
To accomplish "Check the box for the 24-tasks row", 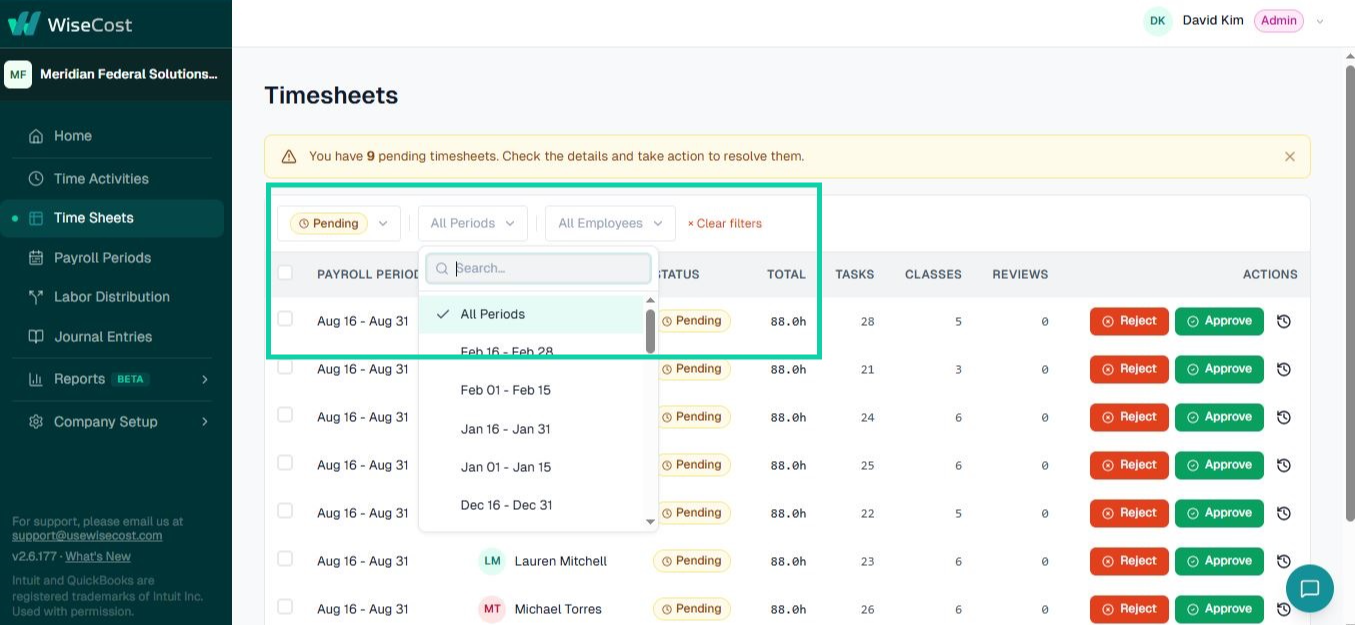I will point(285,415).
